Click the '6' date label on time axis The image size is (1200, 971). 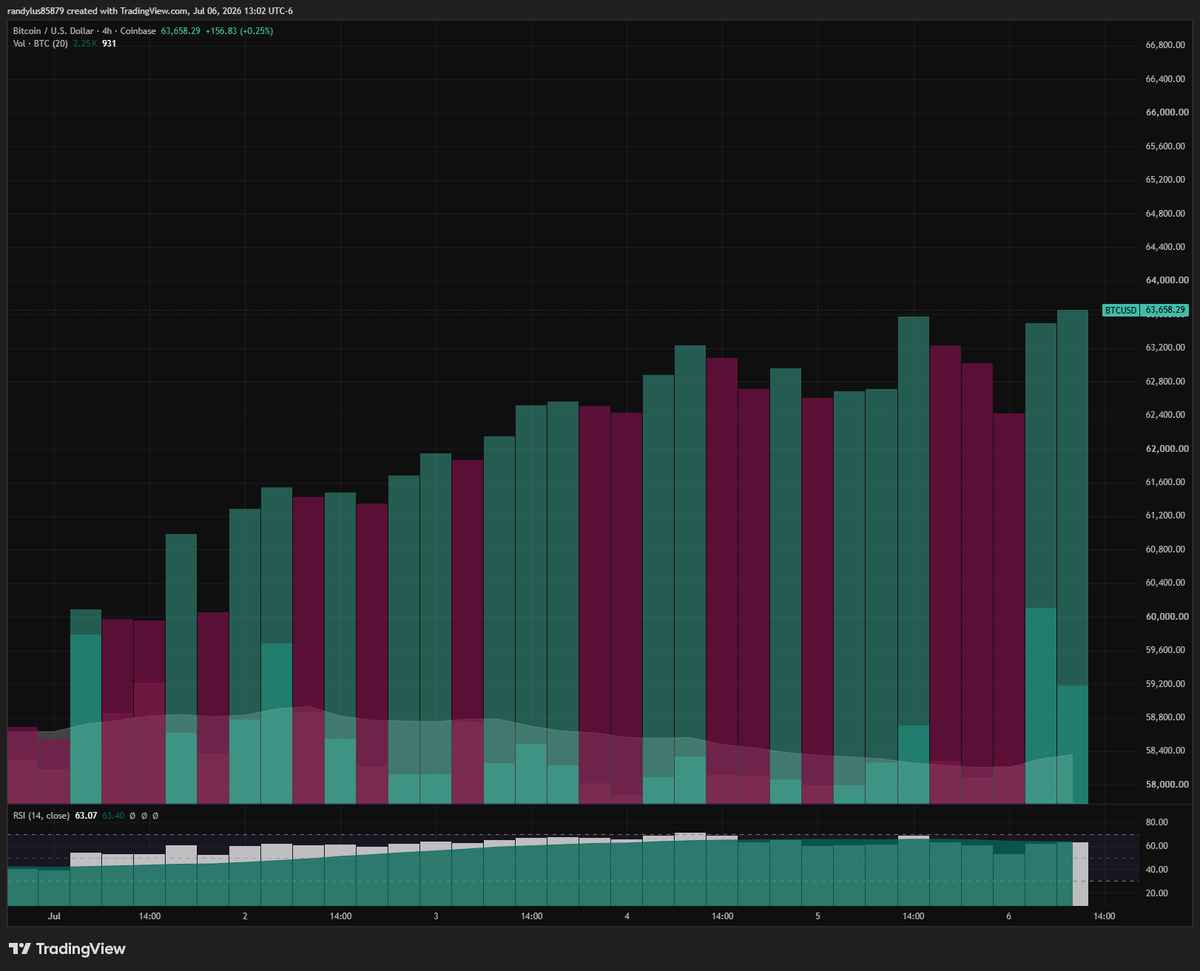click(x=1009, y=916)
